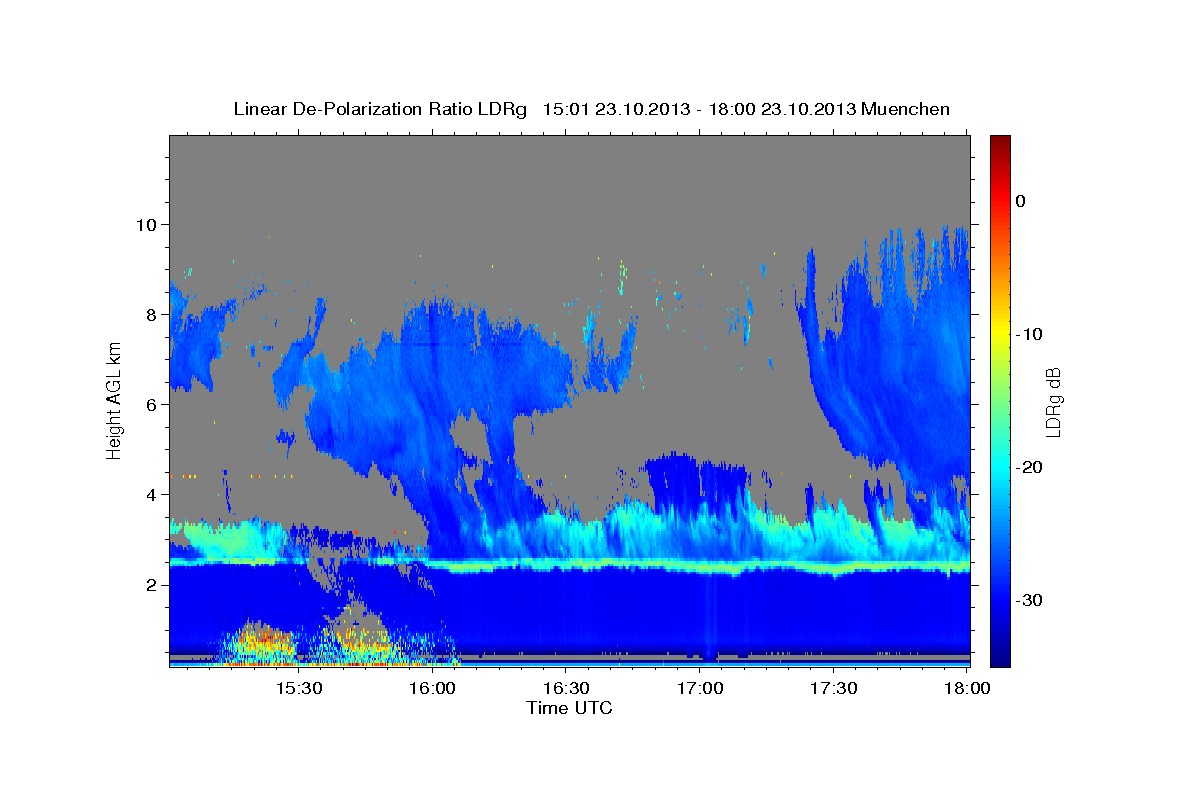Click the 18:00 time tick label
This screenshot has width=1200, height=800.
[966, 689]
